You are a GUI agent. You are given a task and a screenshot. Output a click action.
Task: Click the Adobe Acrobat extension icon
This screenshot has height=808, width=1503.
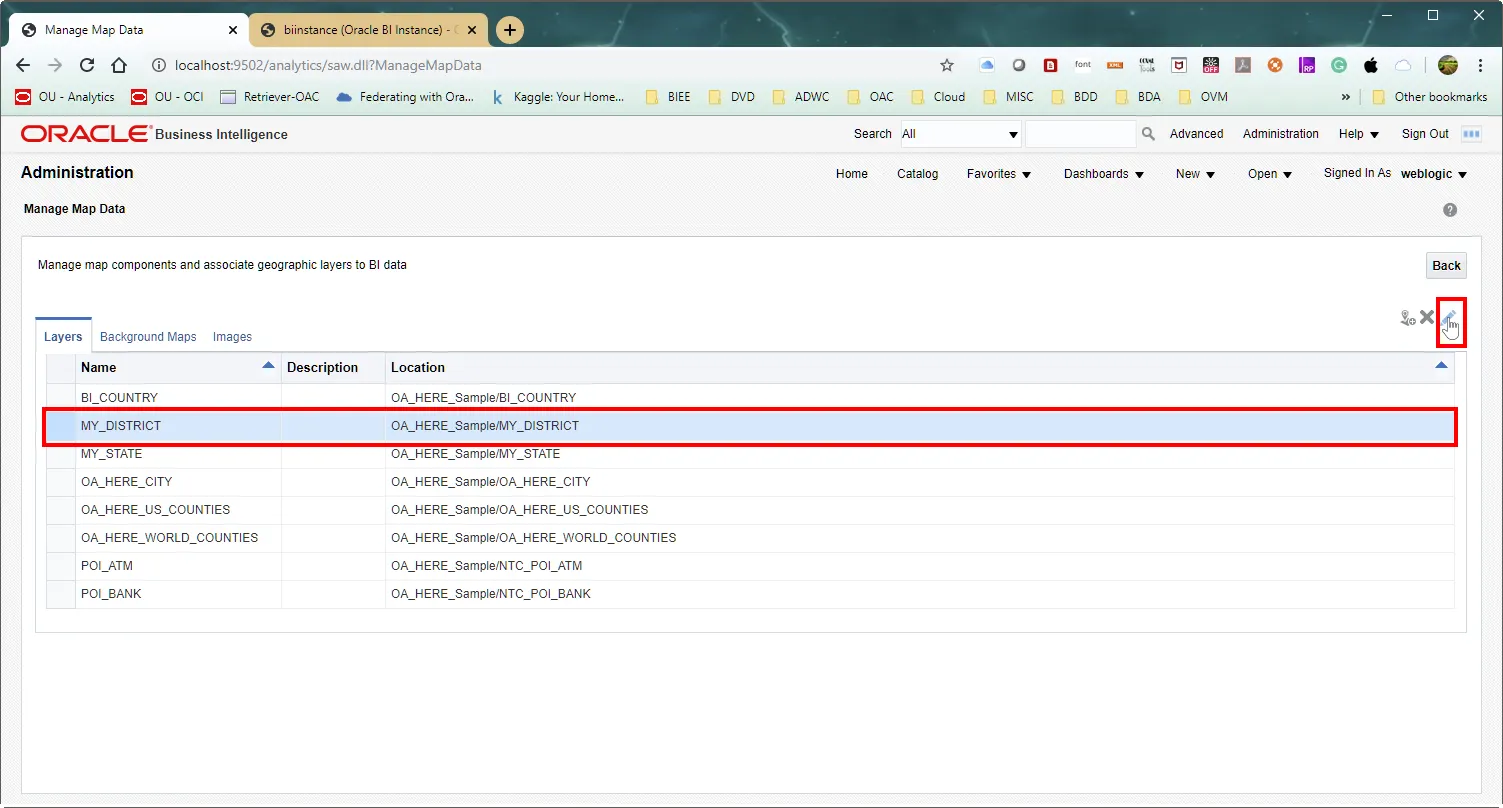click(x=1242, y=65)
